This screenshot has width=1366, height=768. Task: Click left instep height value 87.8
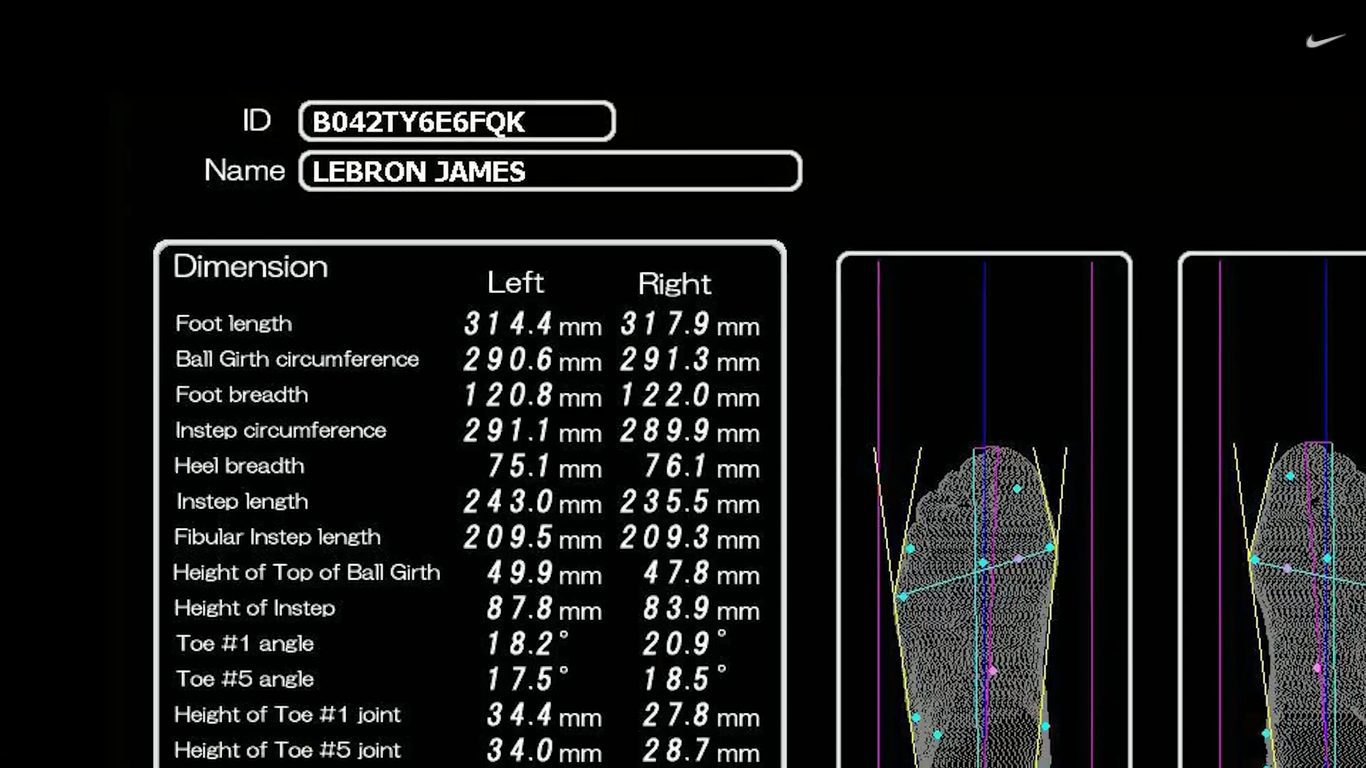520,609
